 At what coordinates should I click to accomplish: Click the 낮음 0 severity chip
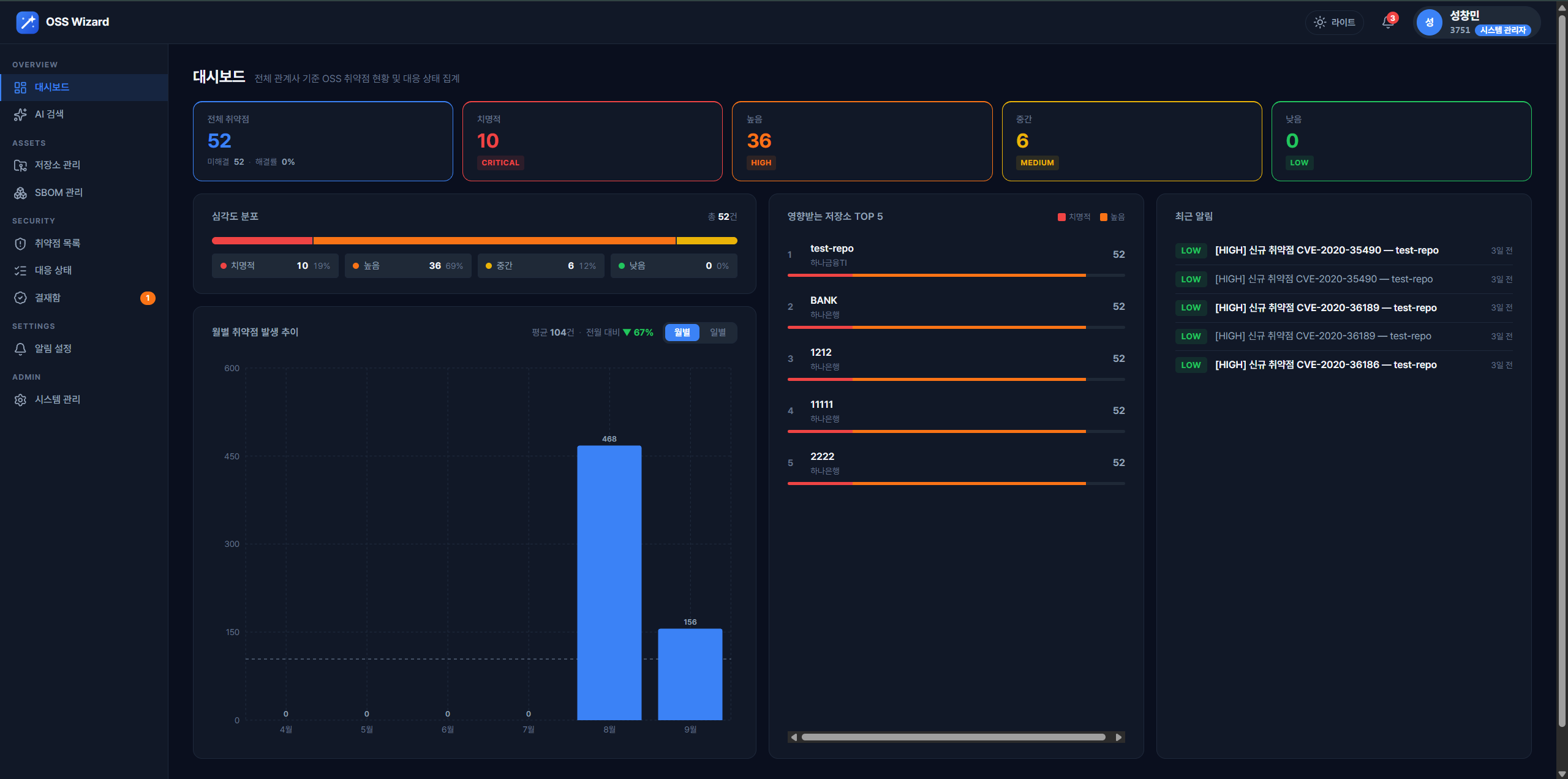(674, 266)
